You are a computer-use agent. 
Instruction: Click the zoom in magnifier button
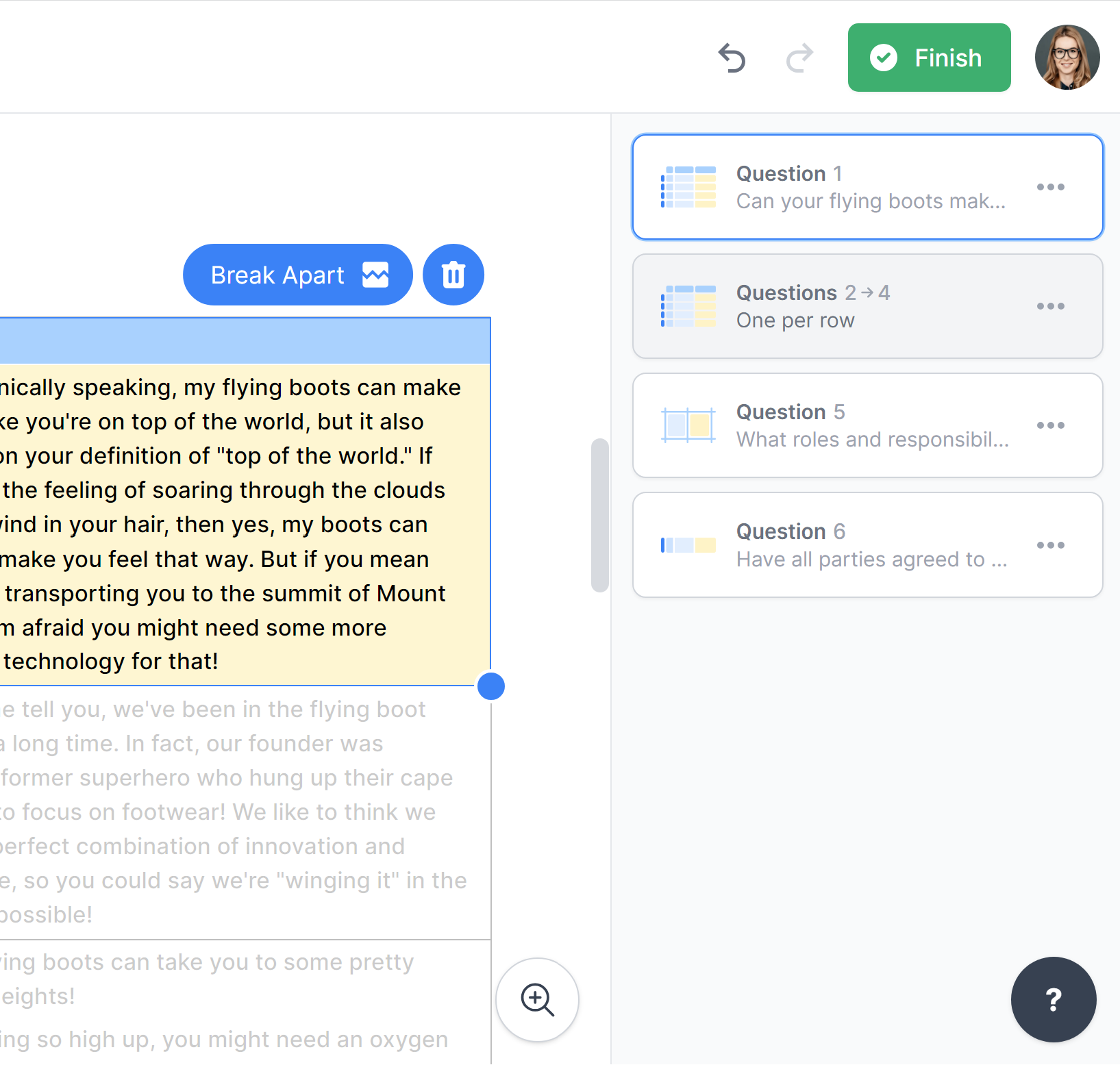537,999
